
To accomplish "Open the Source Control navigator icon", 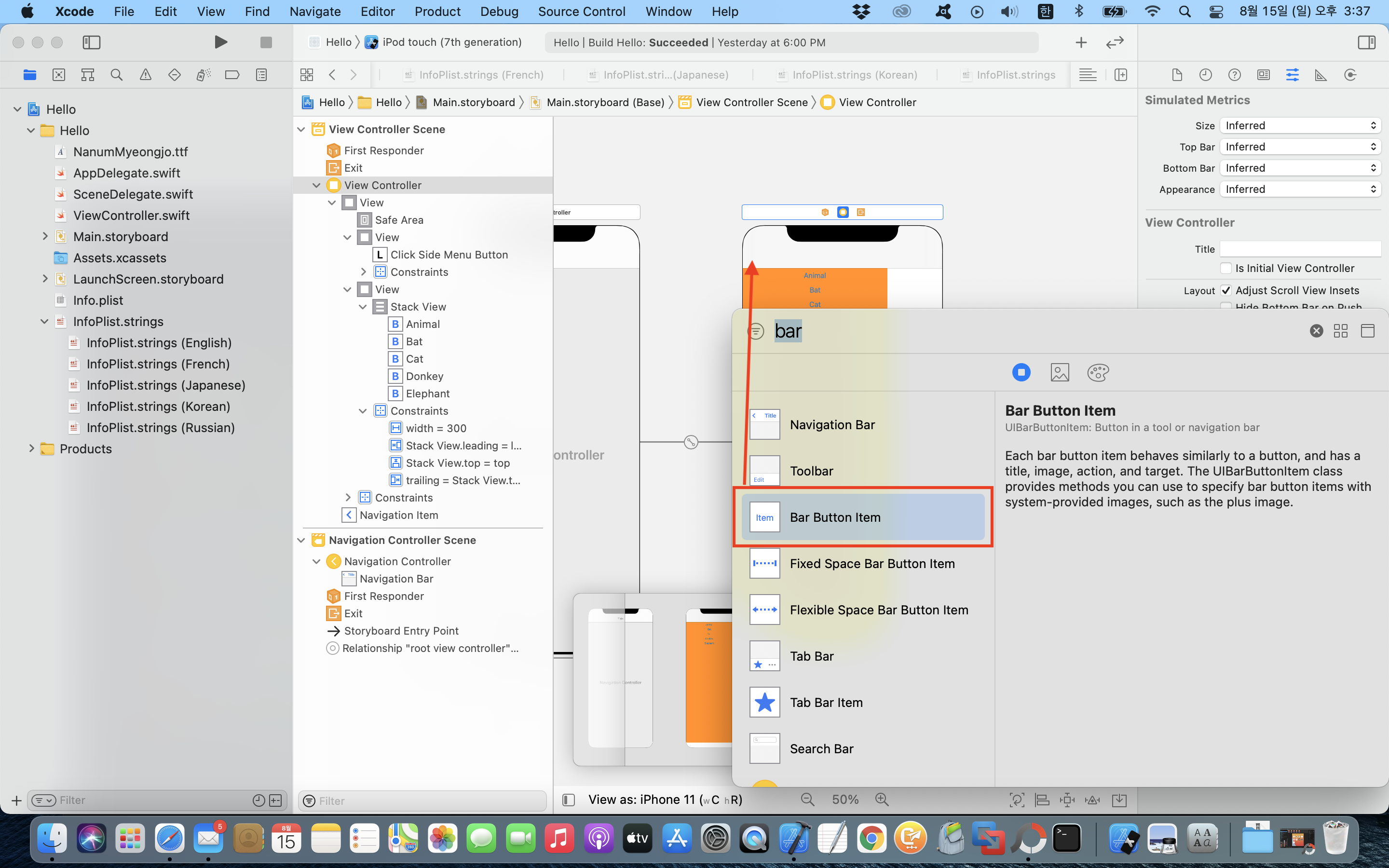I will point(59,75).
